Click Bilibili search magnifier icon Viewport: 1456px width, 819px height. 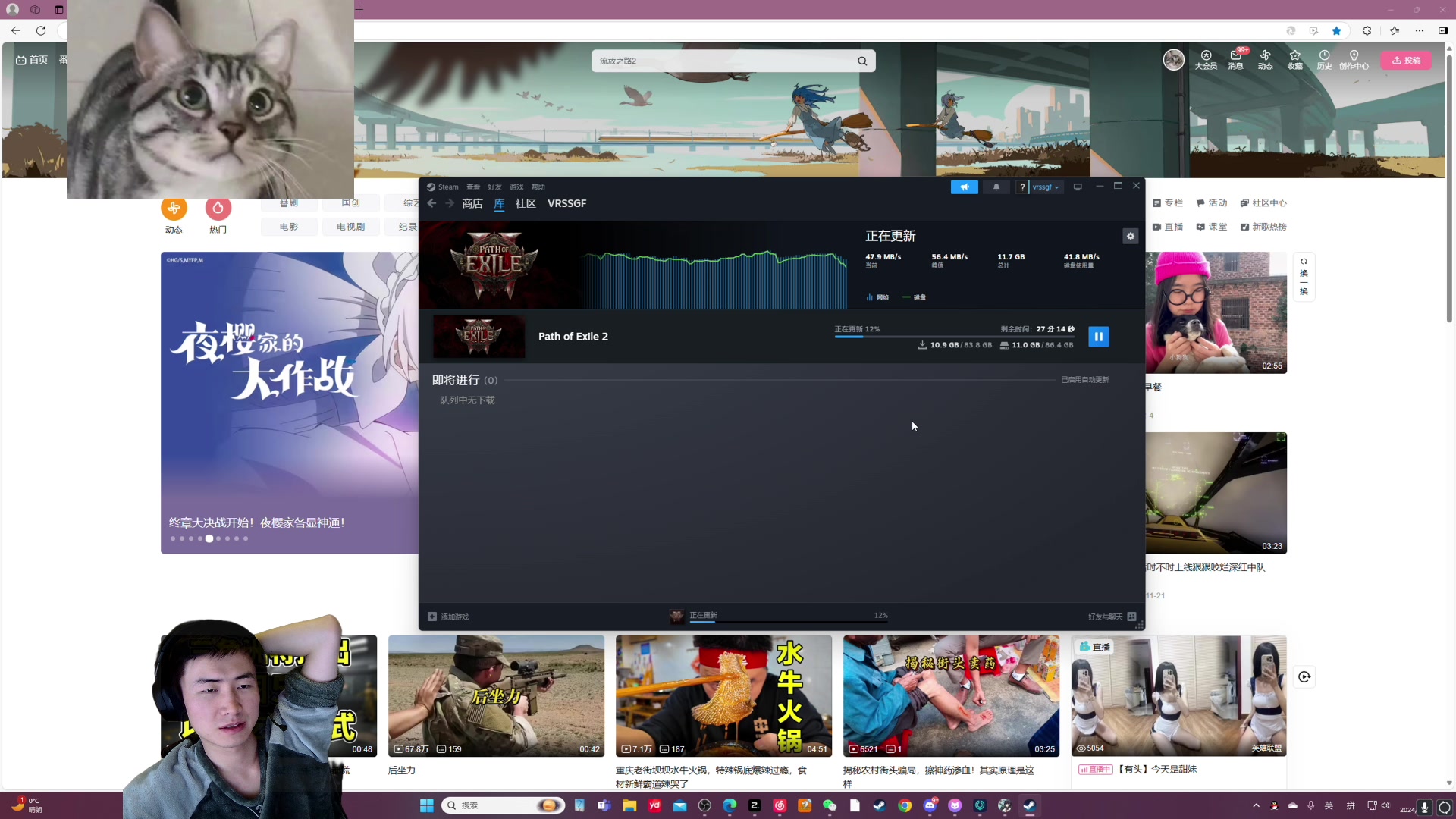862,61
